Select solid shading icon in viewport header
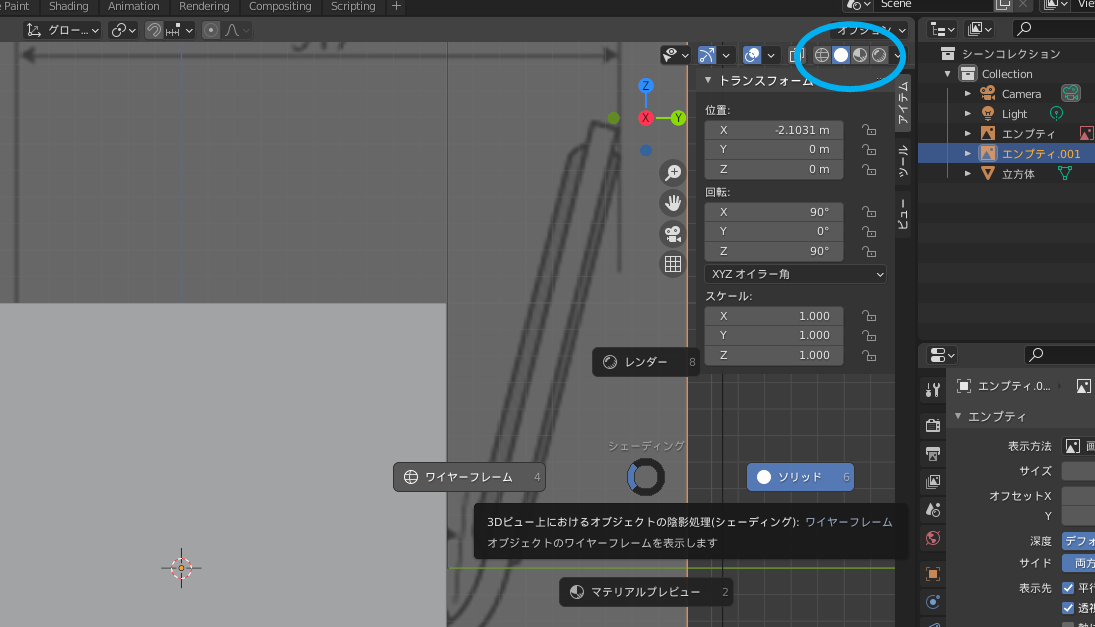 (x=841, y=55)
